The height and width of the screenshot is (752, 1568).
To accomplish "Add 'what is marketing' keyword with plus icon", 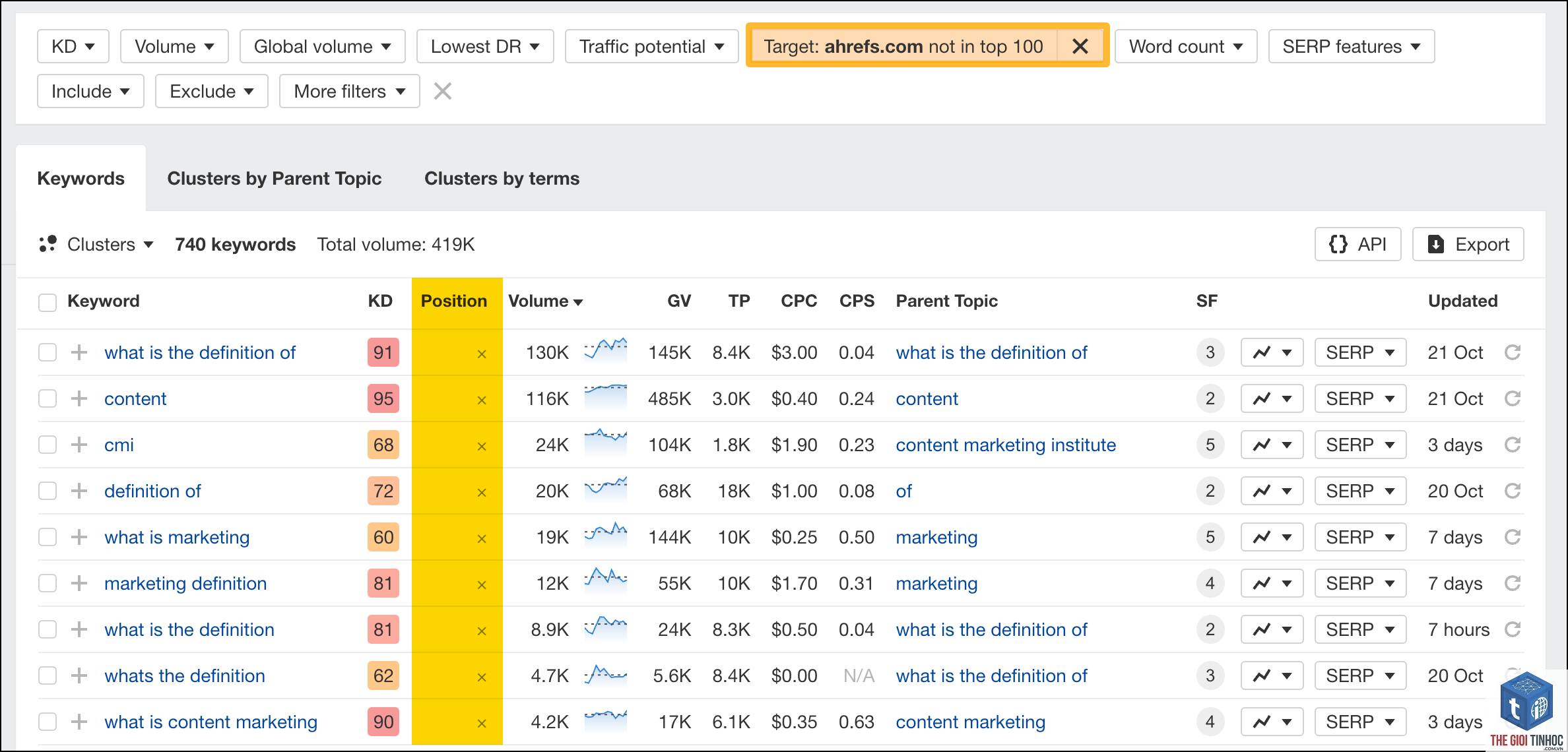I will pos(79,537).
